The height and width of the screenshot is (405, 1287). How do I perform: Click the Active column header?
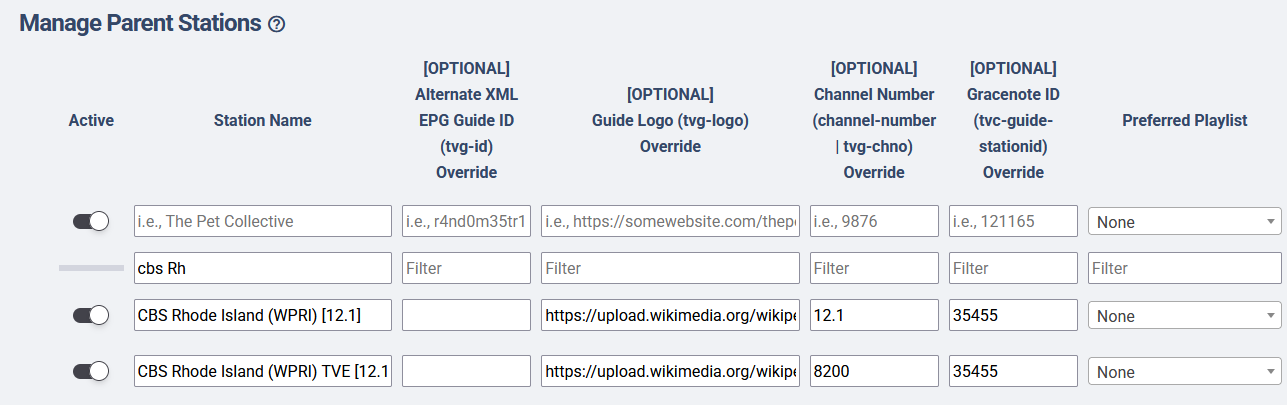[91, 120]
